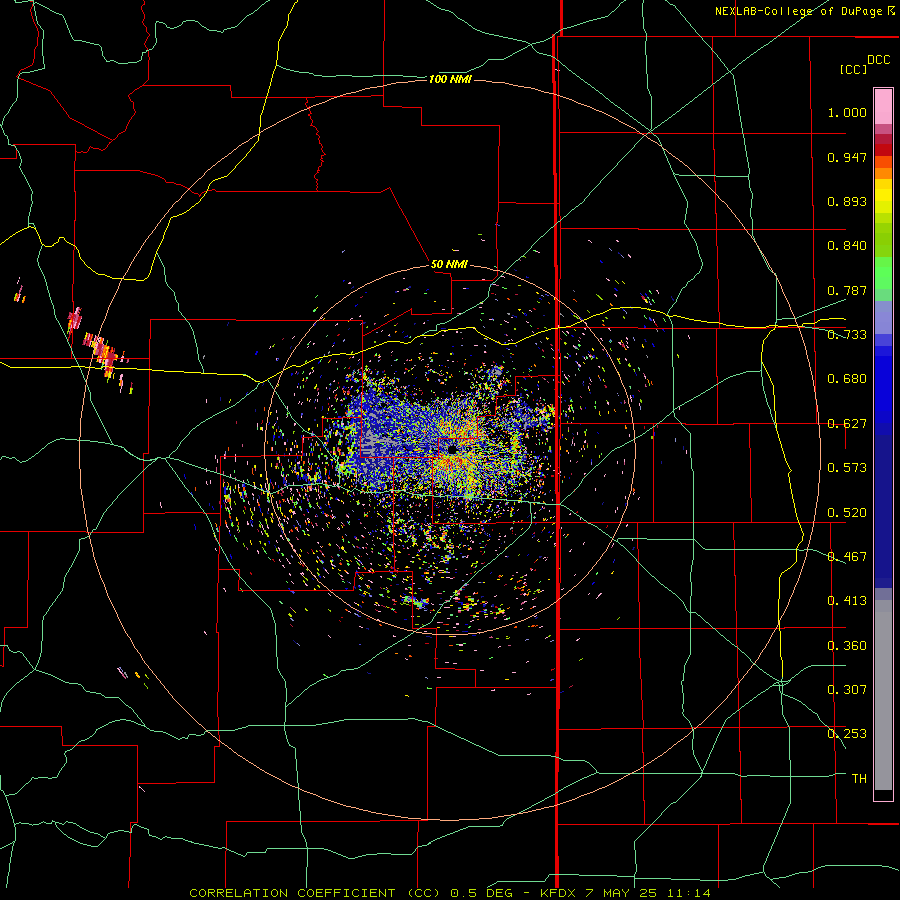Click the 100 NMI range ring label
The width and height of the screenshot is (900, 900).
450,79
